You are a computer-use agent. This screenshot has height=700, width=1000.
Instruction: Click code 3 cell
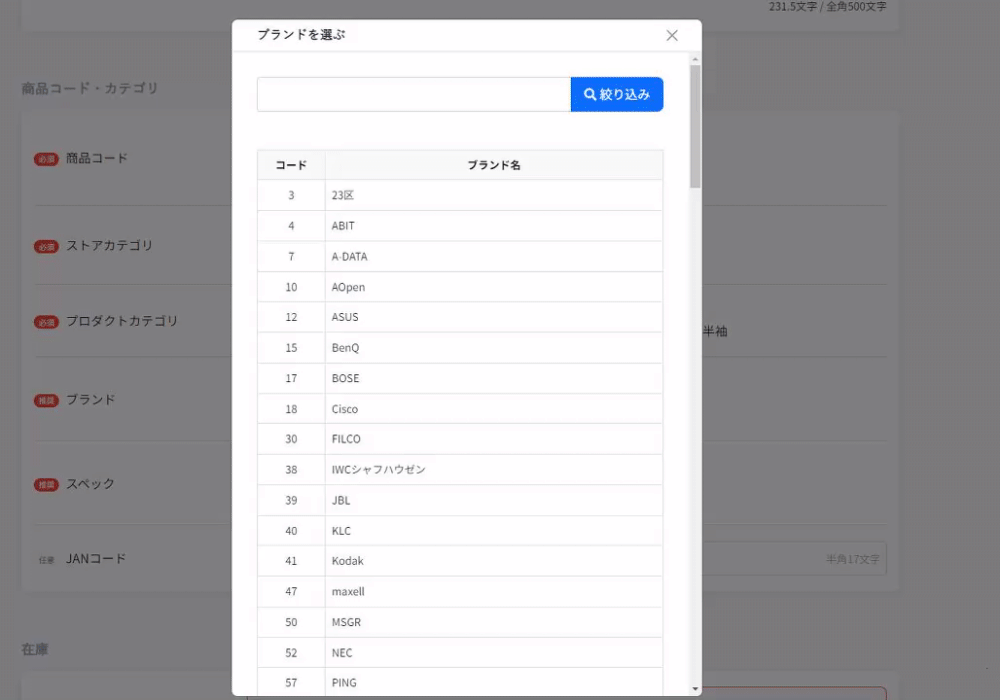coord(291,195)
